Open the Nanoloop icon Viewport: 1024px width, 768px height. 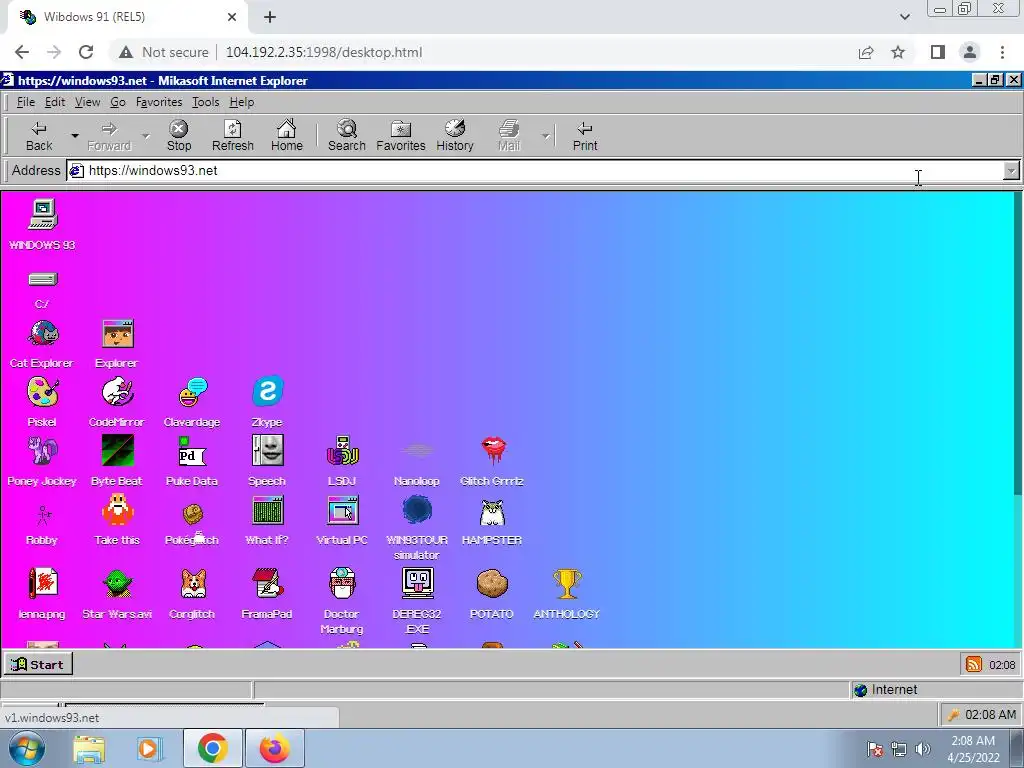tap(417, 450)
